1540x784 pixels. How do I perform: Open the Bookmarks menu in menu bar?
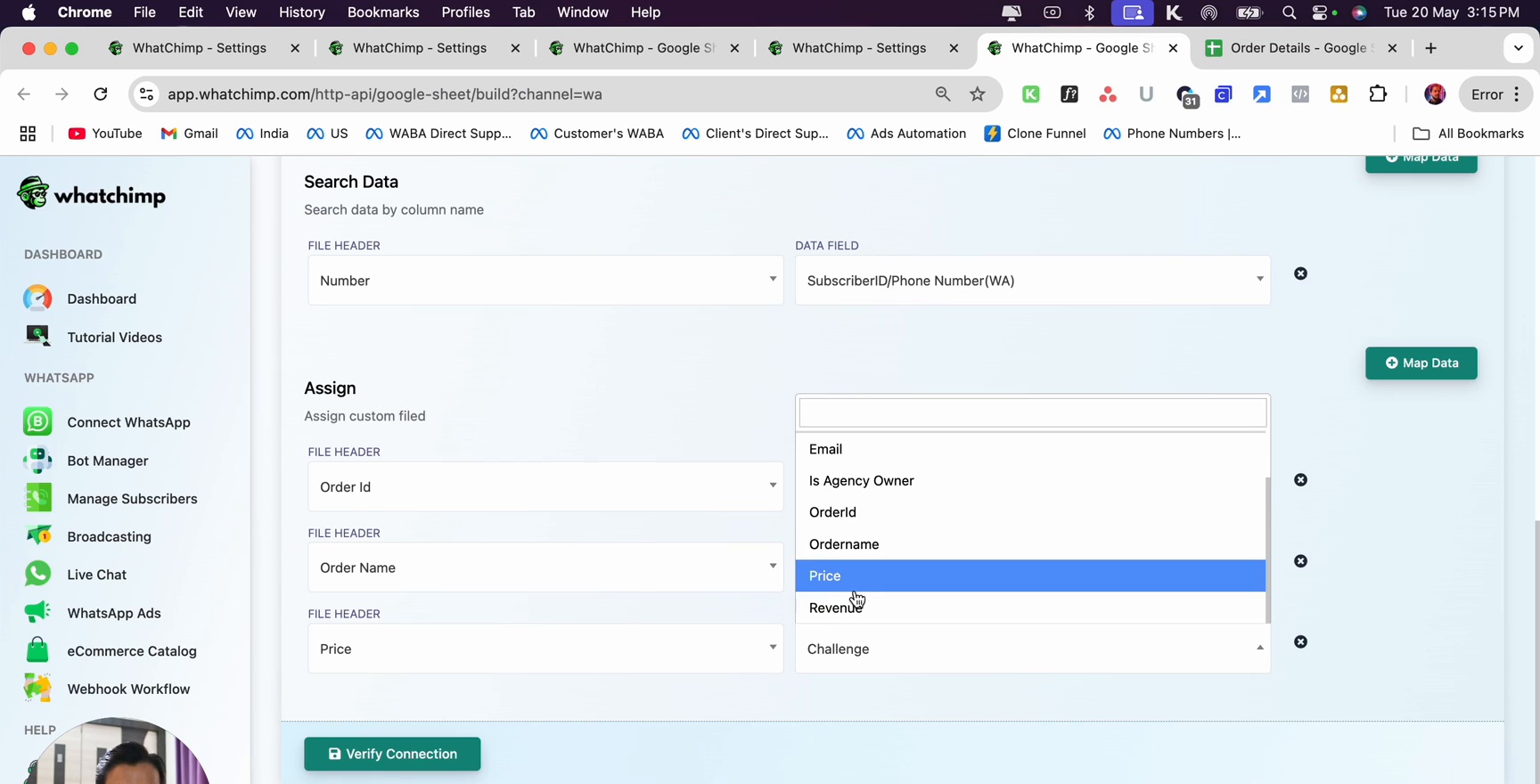pyautogui.click(x=383, y=12)
